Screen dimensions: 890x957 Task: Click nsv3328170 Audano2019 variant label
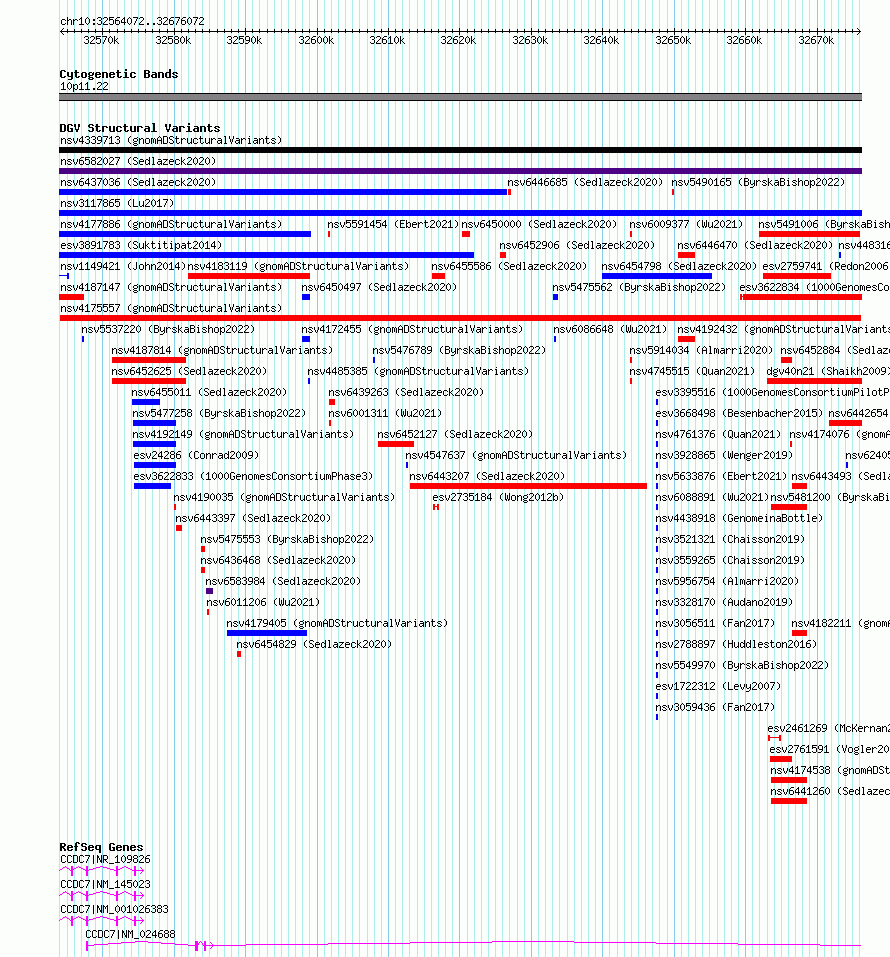point(724,602)
